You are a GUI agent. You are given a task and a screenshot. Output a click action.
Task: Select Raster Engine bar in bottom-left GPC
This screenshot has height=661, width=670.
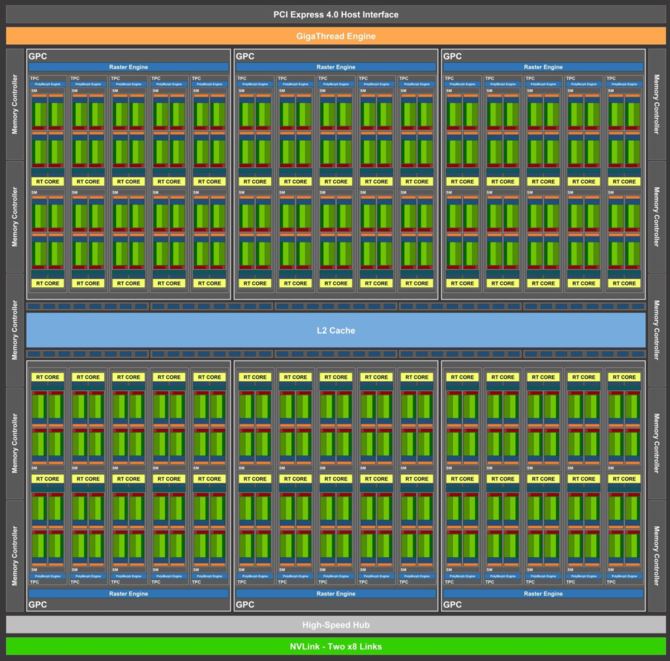128,593
